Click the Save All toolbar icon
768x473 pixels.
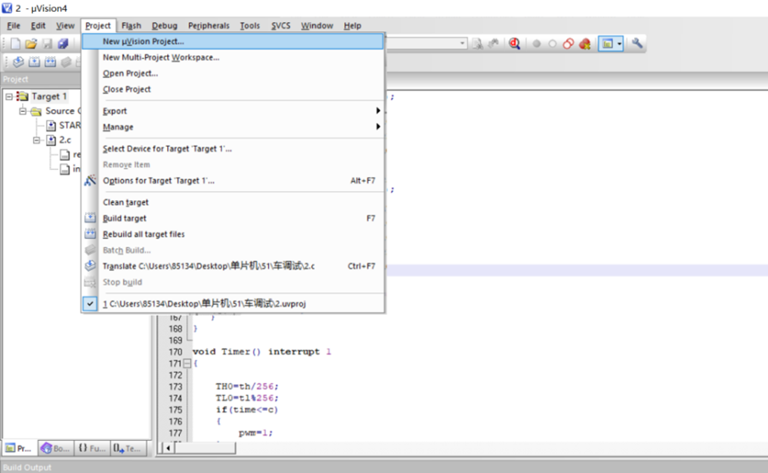click(63, 44)
